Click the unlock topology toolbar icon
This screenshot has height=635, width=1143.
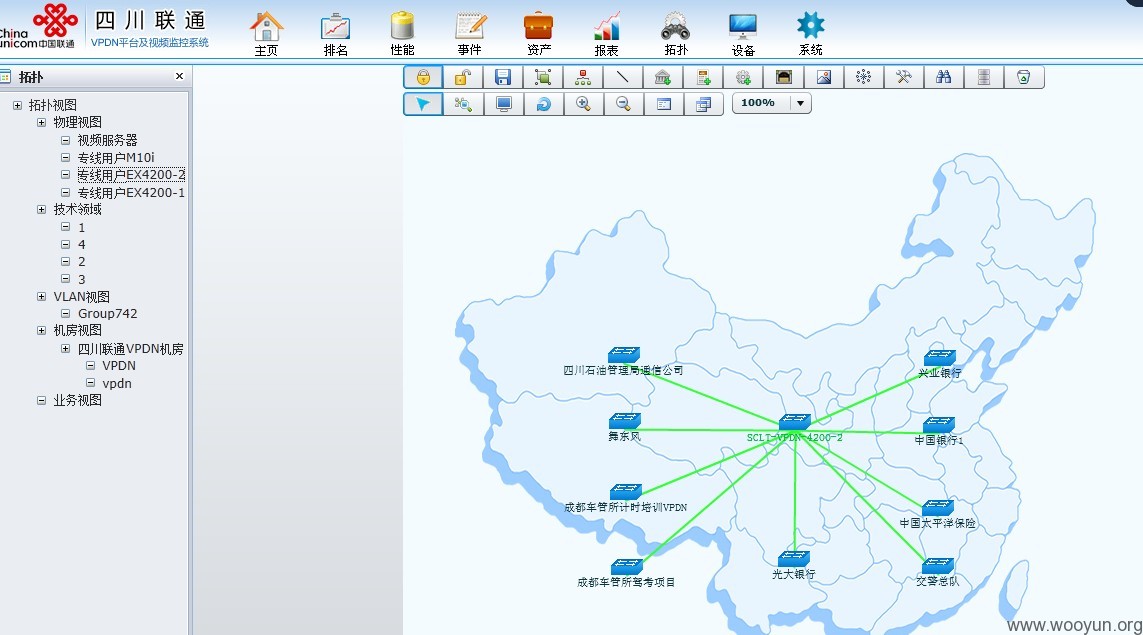(x=463, y=77)
